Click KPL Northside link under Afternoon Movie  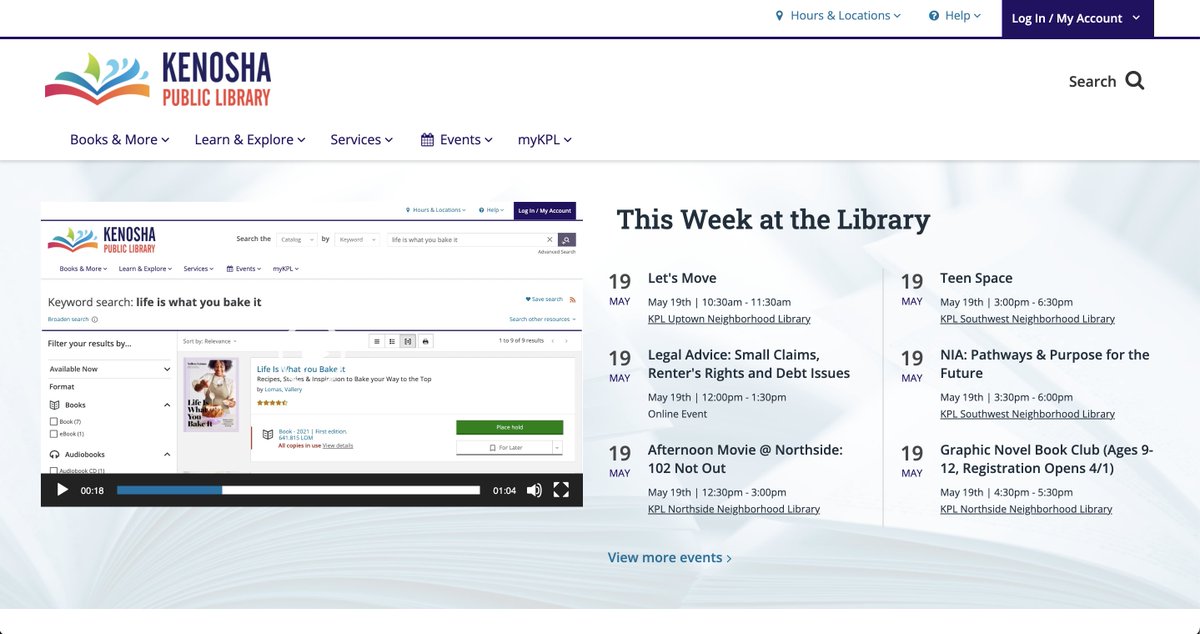pyautogui.click(x=734, y=509)
